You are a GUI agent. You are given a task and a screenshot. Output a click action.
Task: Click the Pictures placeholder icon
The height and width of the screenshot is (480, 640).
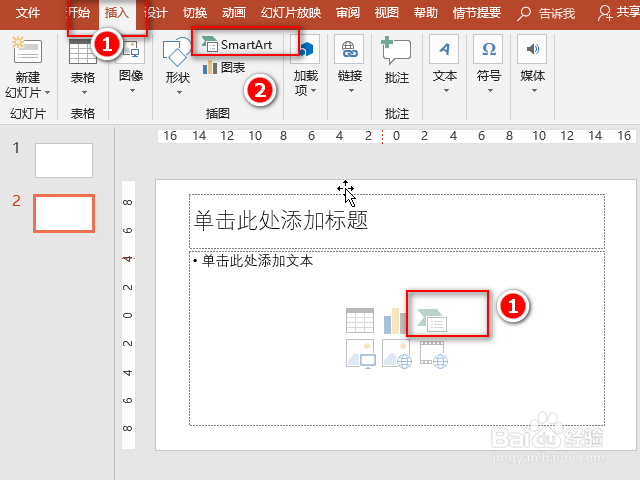pos(361,354)
